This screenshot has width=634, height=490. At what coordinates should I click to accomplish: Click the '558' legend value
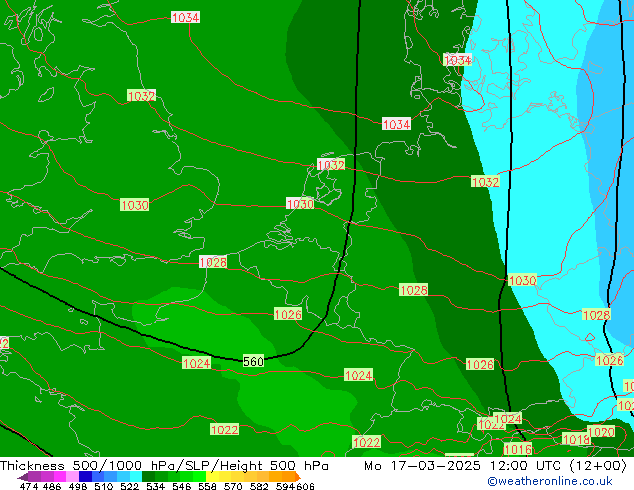click(207, 486)
